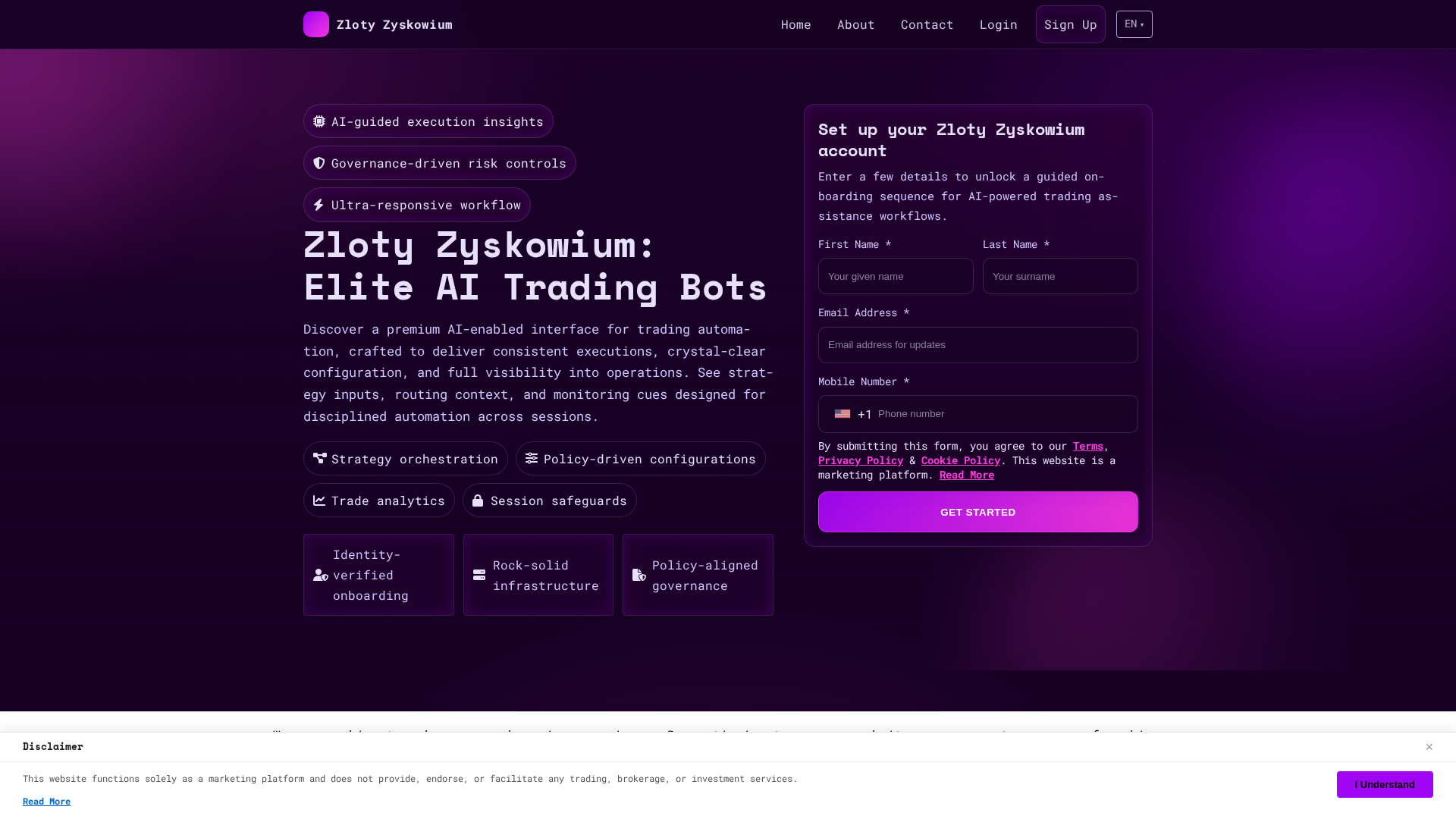Open the About page in navigation

pyautogui.click(x=856, y=24)
